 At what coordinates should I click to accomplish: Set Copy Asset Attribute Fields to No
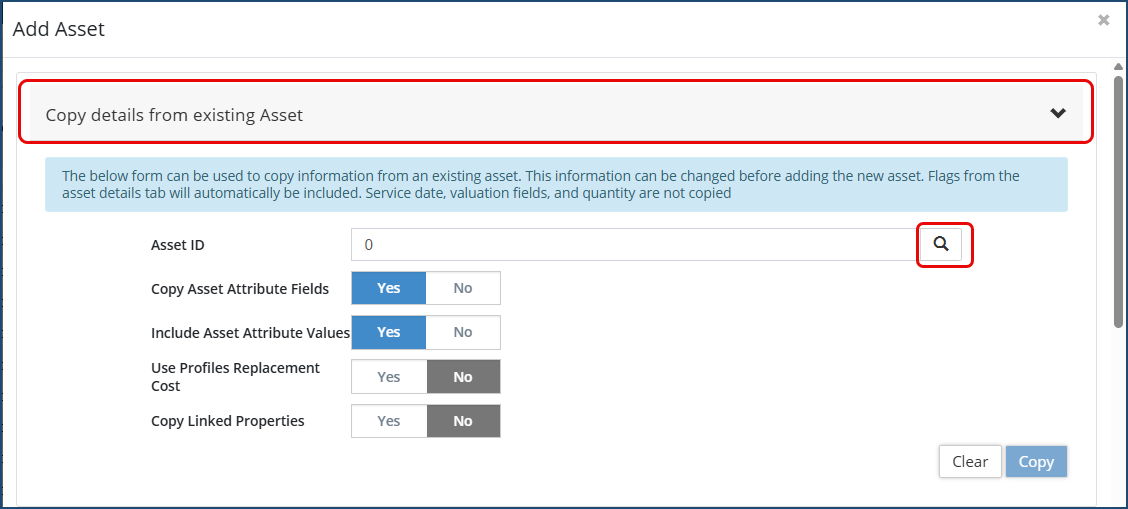pos(463,288)
